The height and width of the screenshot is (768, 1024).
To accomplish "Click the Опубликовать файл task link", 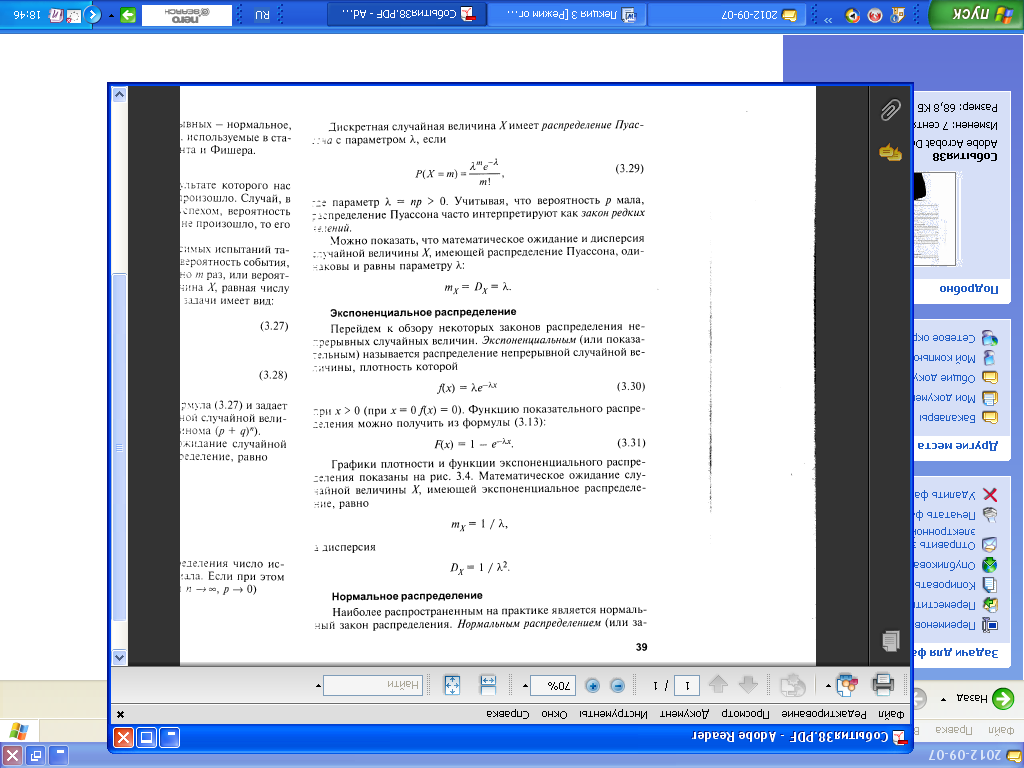I will (957, 564).
